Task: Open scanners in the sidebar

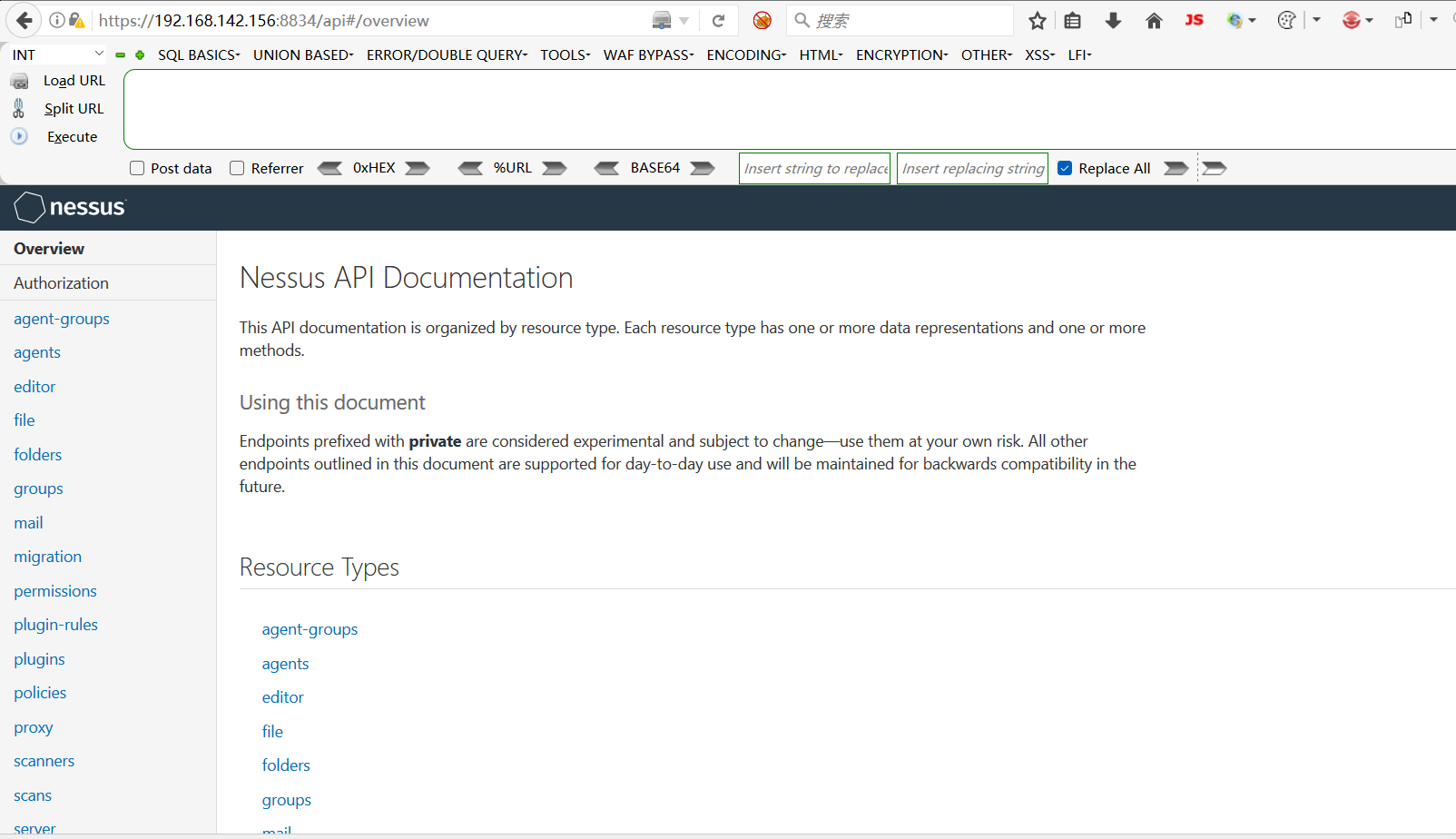Action: pyautogui.click(x=44, y=761)
